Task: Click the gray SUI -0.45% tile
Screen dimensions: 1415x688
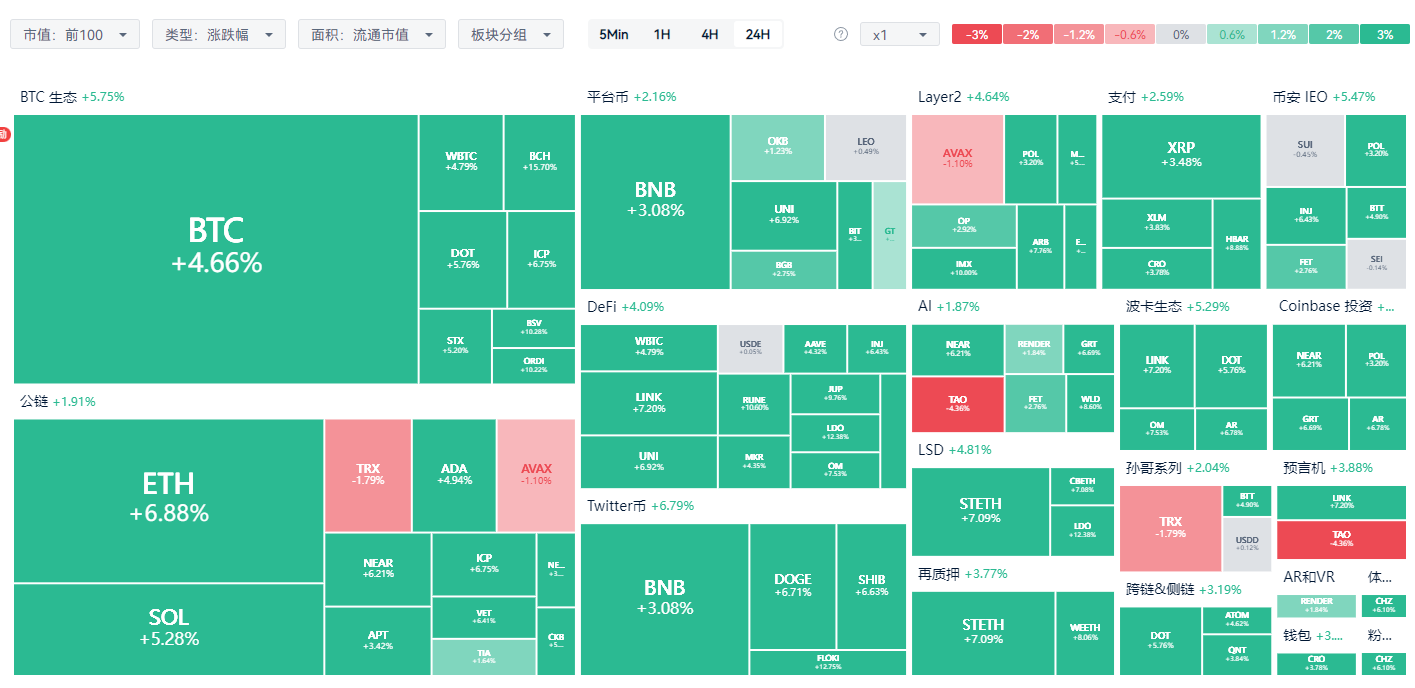Action: pyautogui.click(x=1305, y=150)
